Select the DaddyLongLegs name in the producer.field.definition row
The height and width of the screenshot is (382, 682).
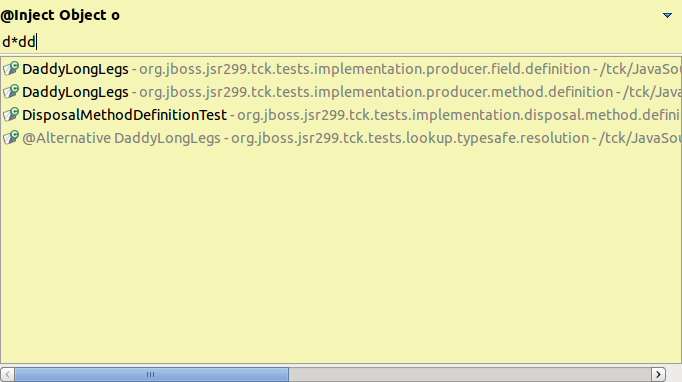click(75, 69)
